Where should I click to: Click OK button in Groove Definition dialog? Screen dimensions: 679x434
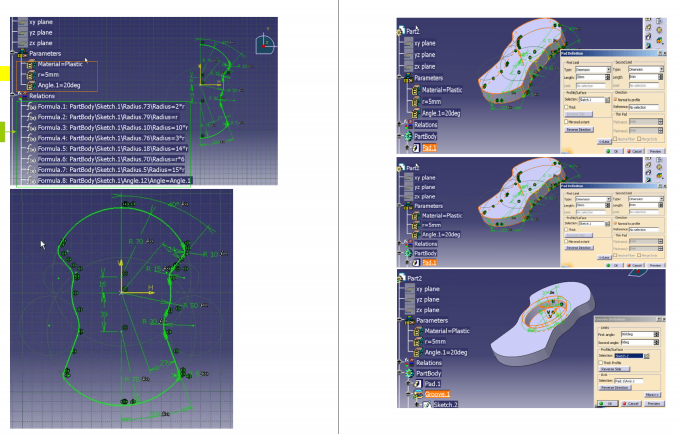tap(608, 404)
